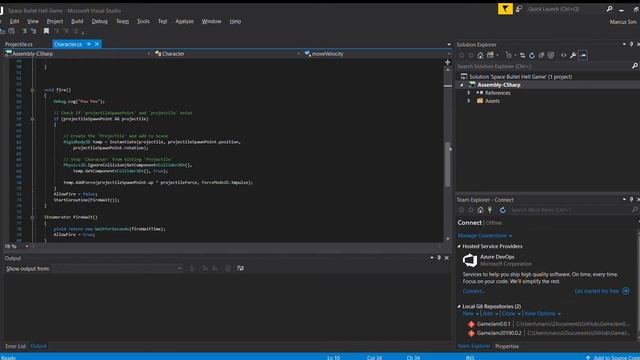Click the Azure DevOps logo icon
The height and width of the screenshot is (360, 640).
(x=470, y=260)
